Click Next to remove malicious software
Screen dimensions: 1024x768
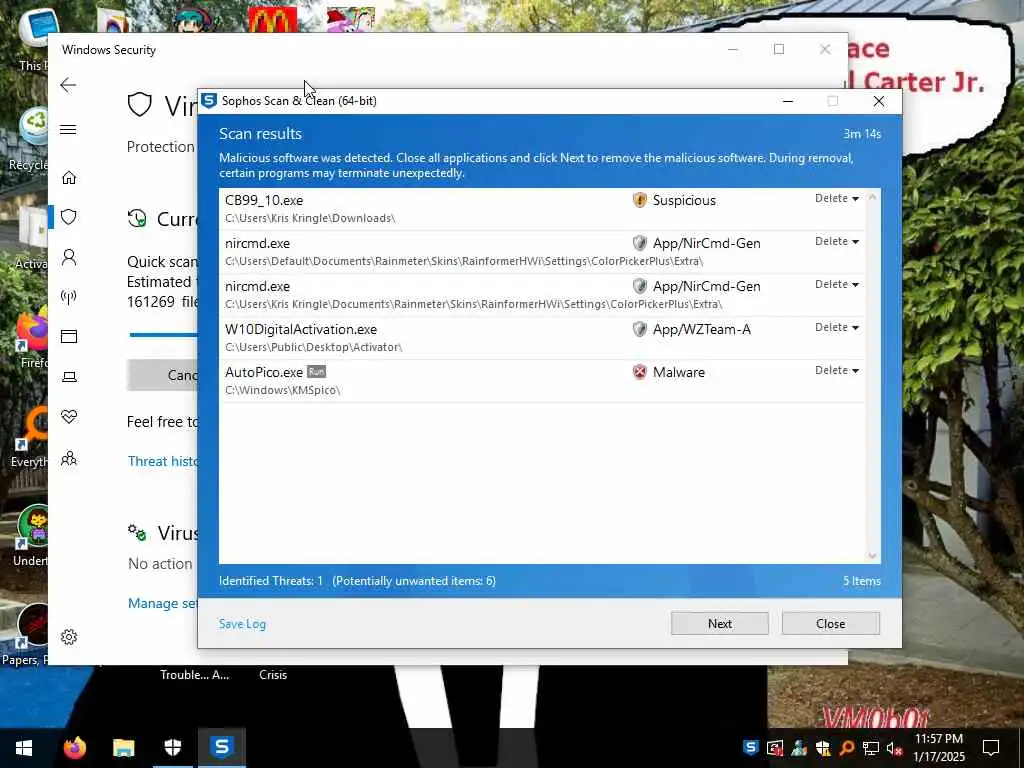coord(720,624)
